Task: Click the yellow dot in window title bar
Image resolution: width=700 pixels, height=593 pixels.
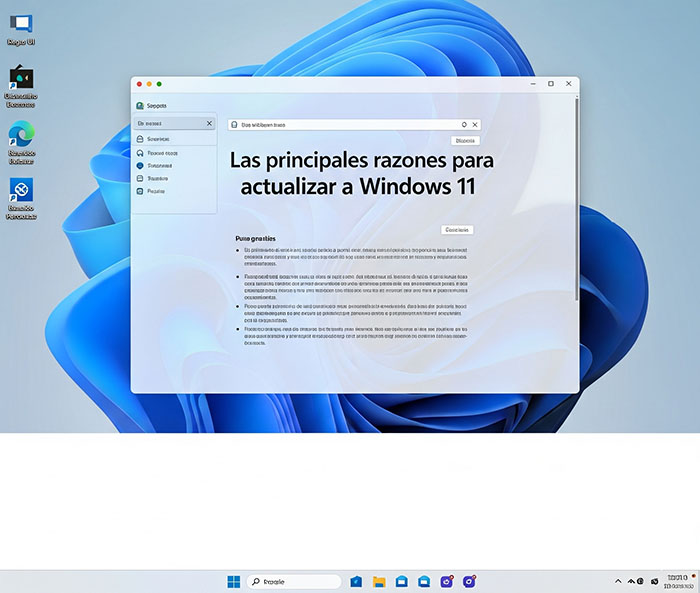Action: (149, 84)
